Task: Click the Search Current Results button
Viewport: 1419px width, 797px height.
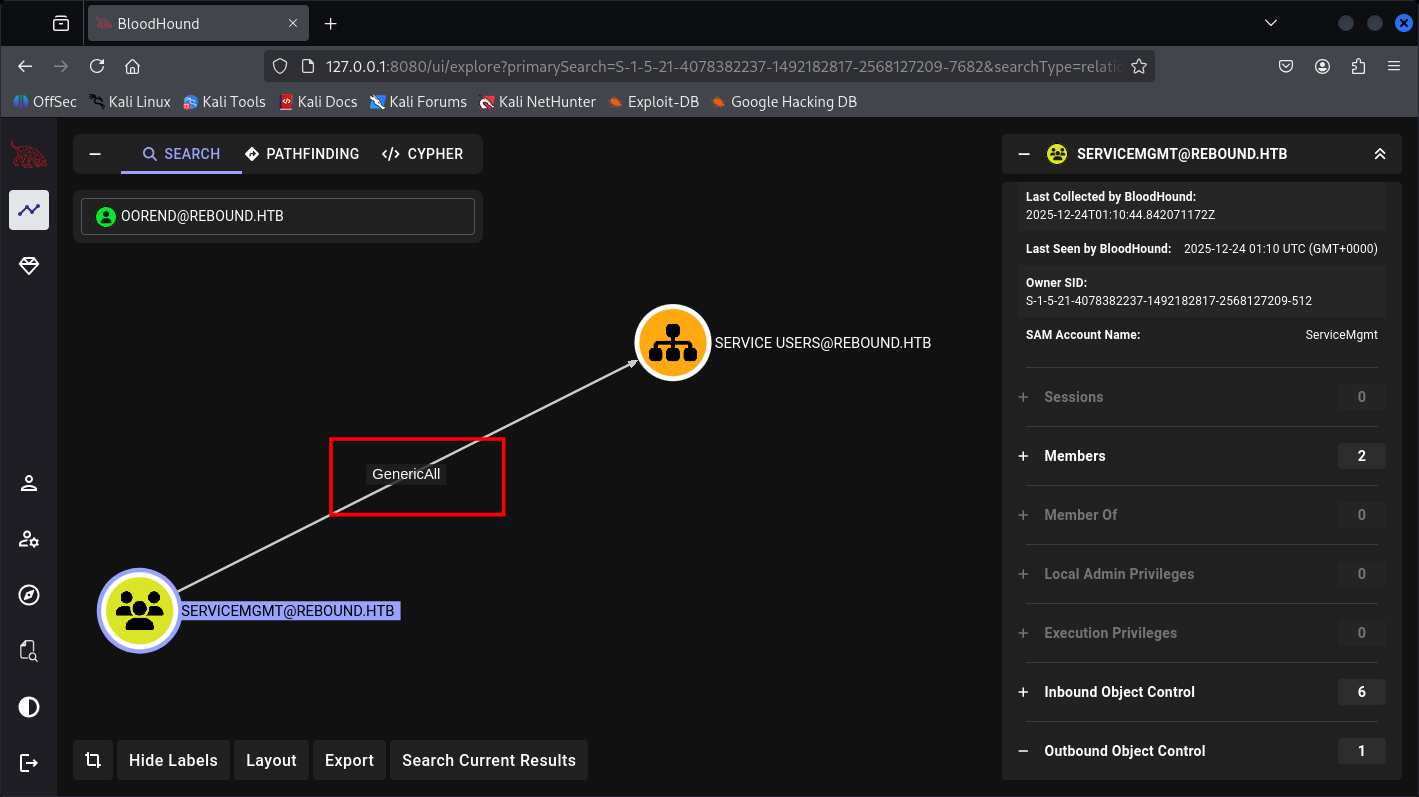Action: 488,760
